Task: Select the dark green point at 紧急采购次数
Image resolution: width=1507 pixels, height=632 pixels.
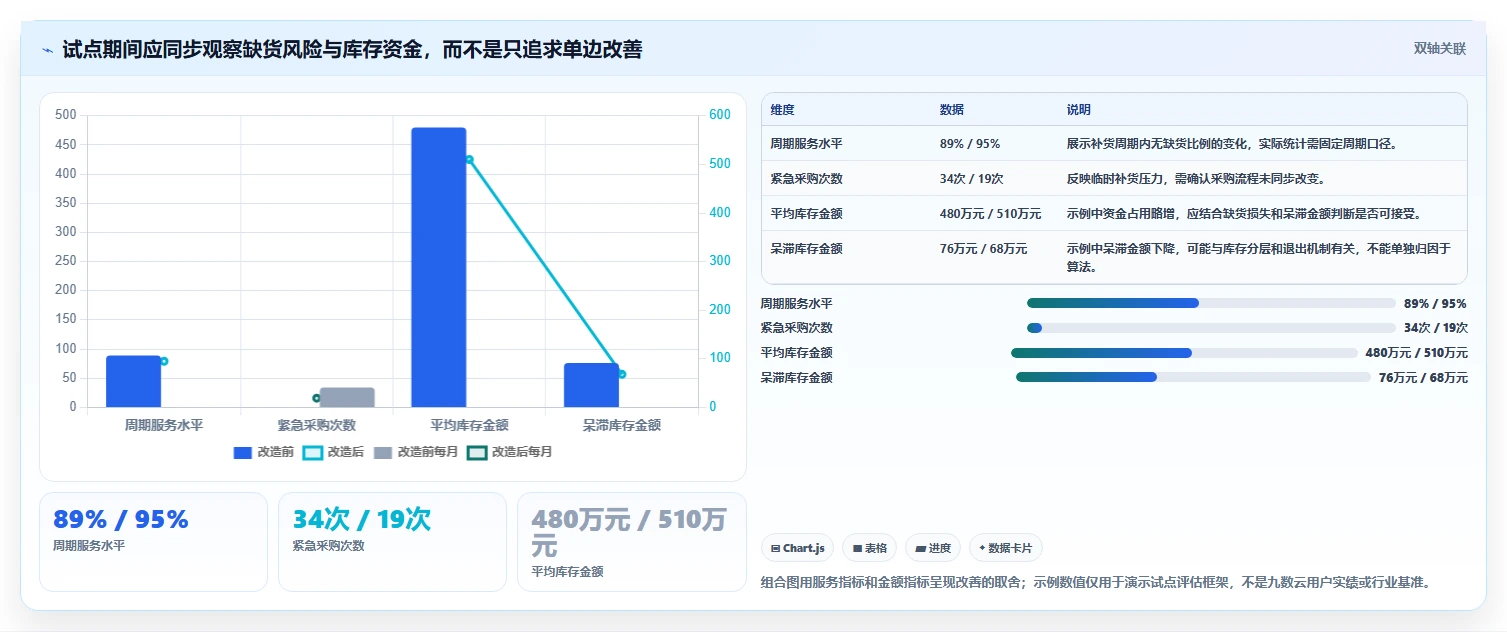Action: click(316, 398)
